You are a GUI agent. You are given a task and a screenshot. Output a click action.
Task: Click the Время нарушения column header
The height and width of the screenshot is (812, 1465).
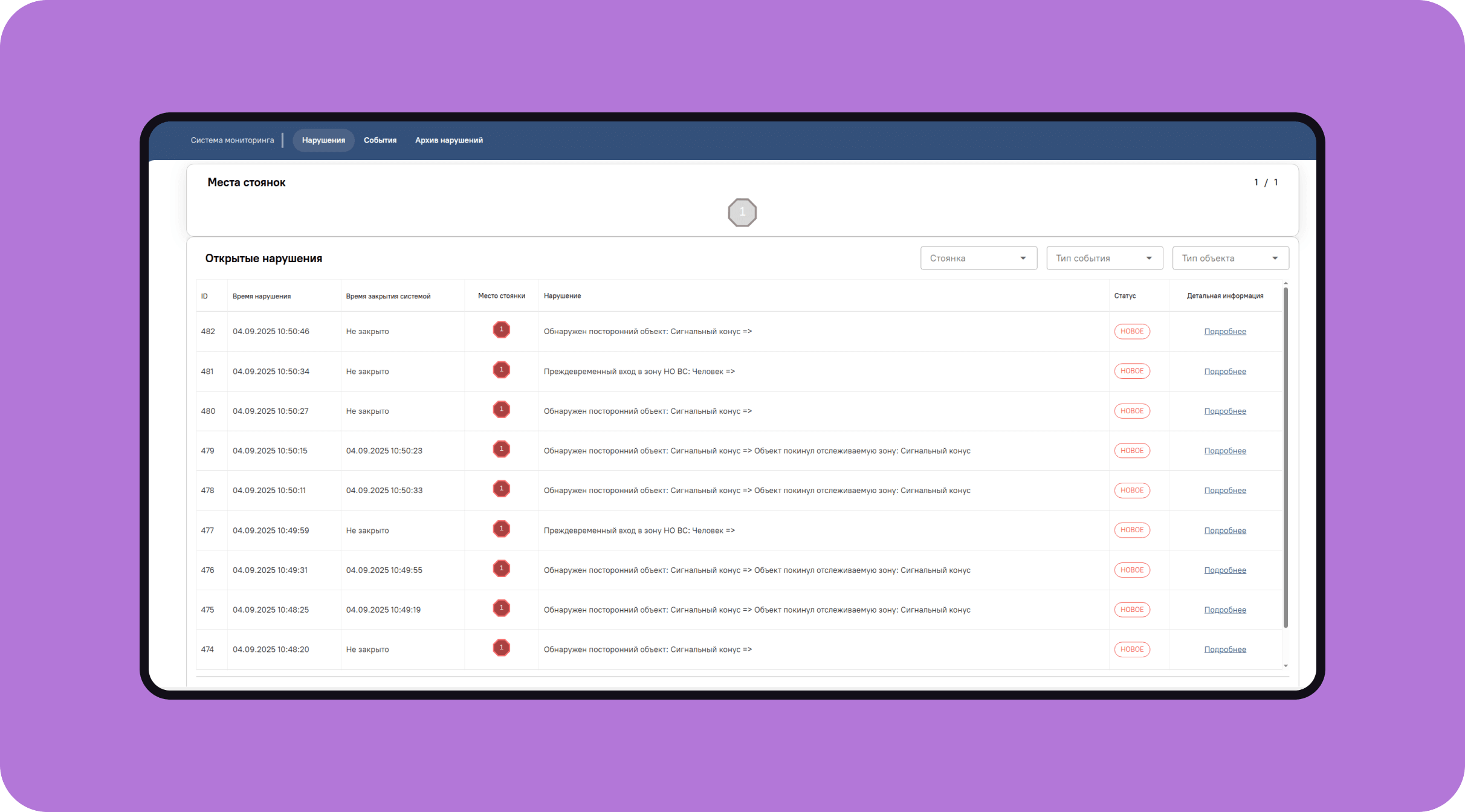(262, 296)
